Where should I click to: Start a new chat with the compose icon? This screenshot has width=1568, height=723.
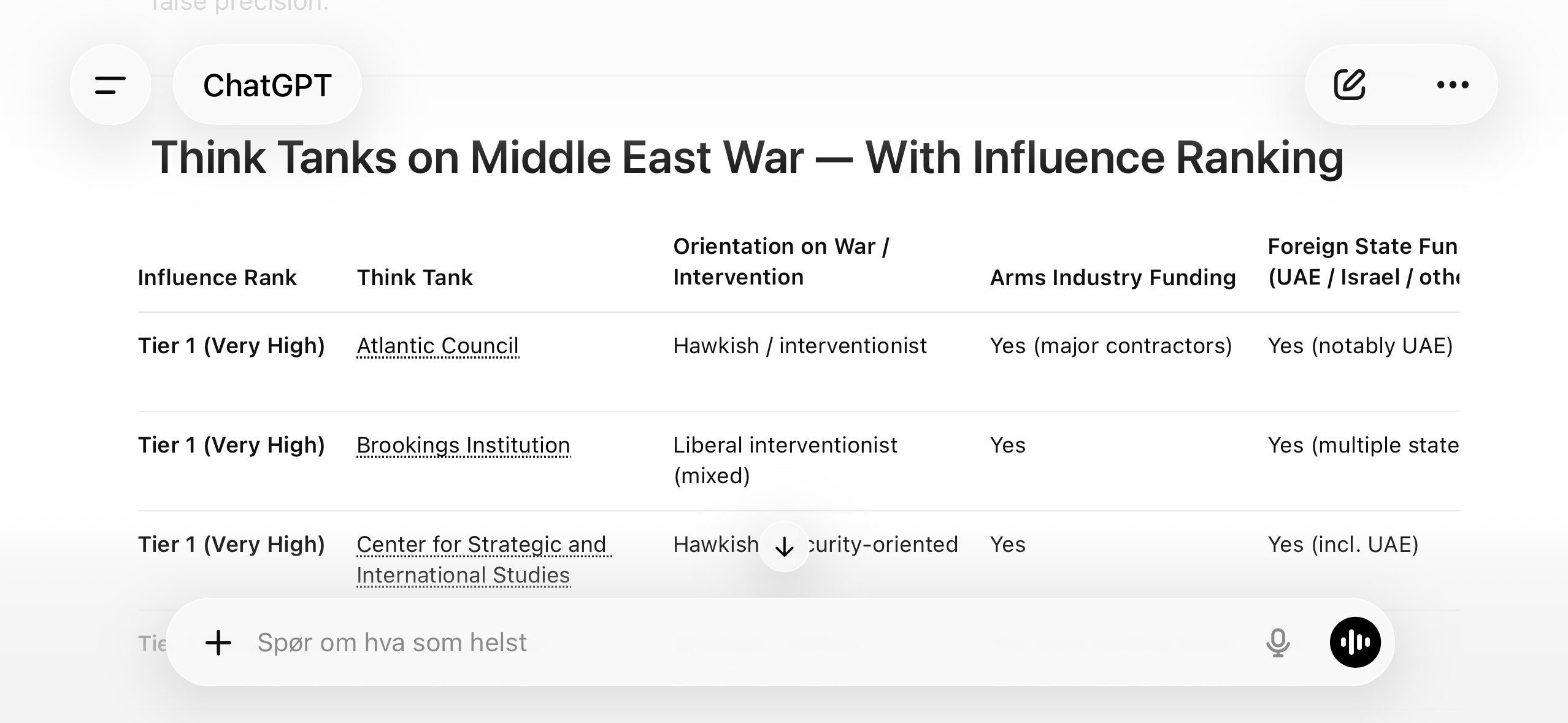1350,85
